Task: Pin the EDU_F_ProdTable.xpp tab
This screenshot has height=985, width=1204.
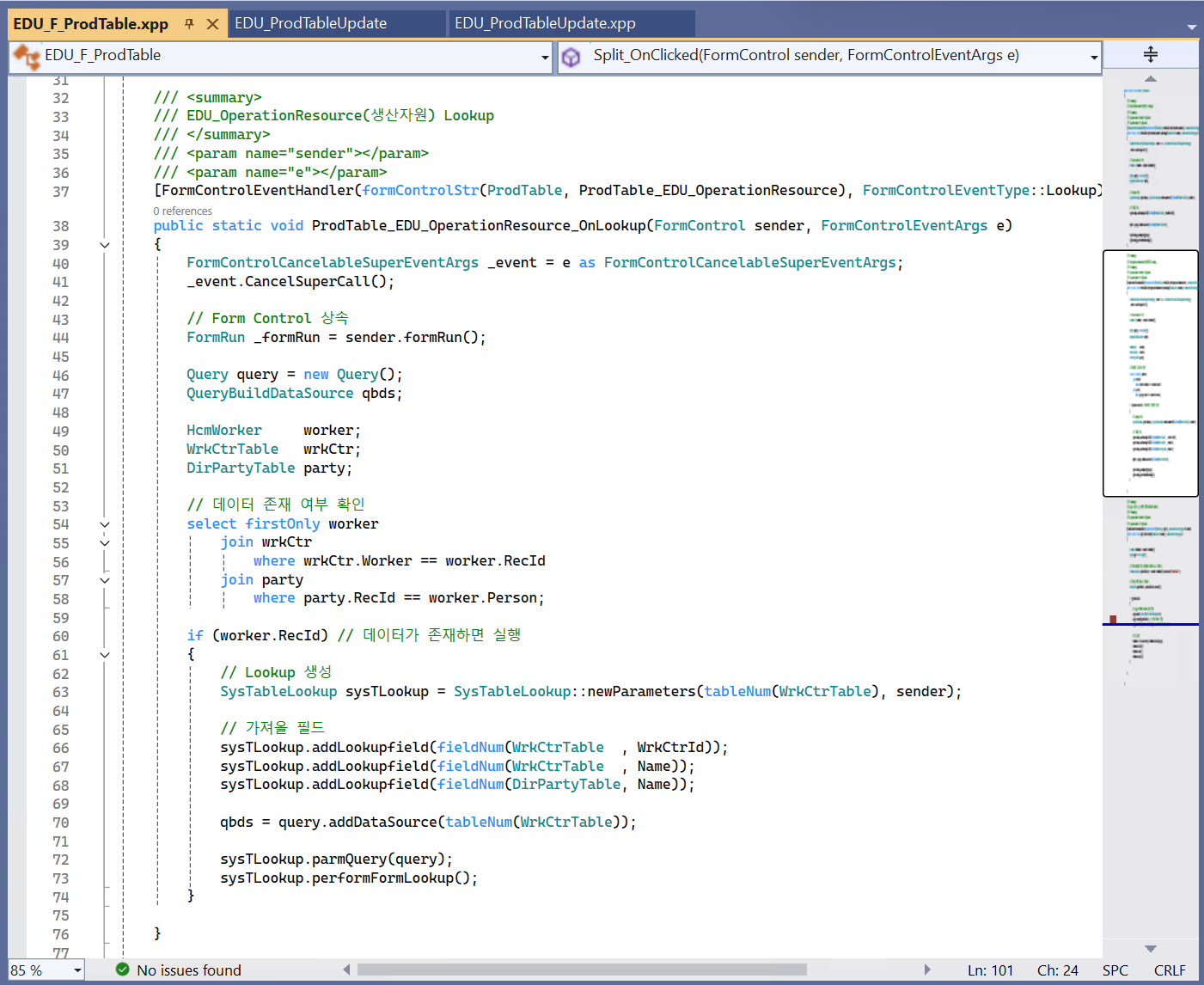Action: click(189, 24)
